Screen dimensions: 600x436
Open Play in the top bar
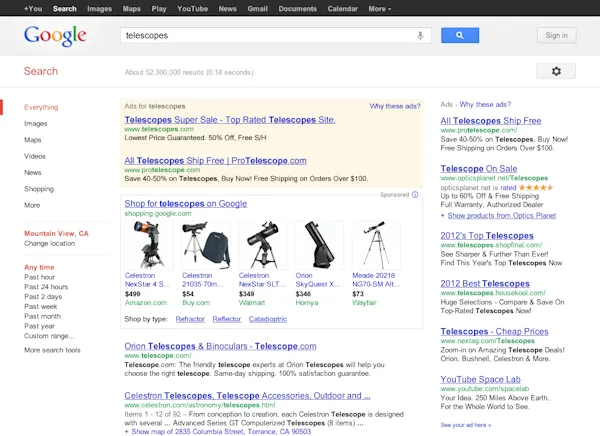tap(159, 8)
